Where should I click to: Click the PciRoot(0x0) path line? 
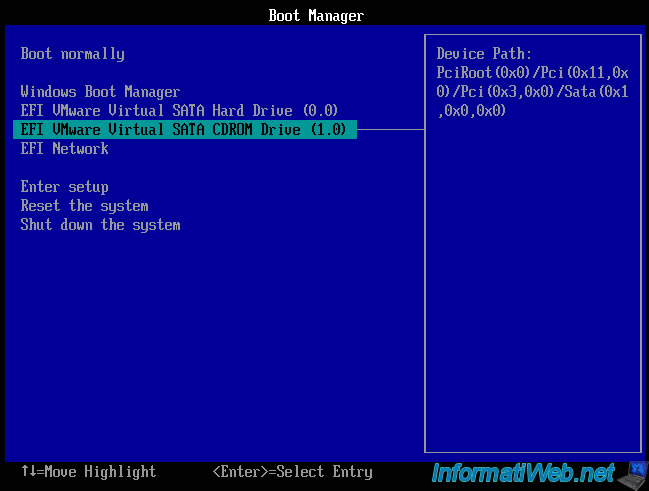478,73
